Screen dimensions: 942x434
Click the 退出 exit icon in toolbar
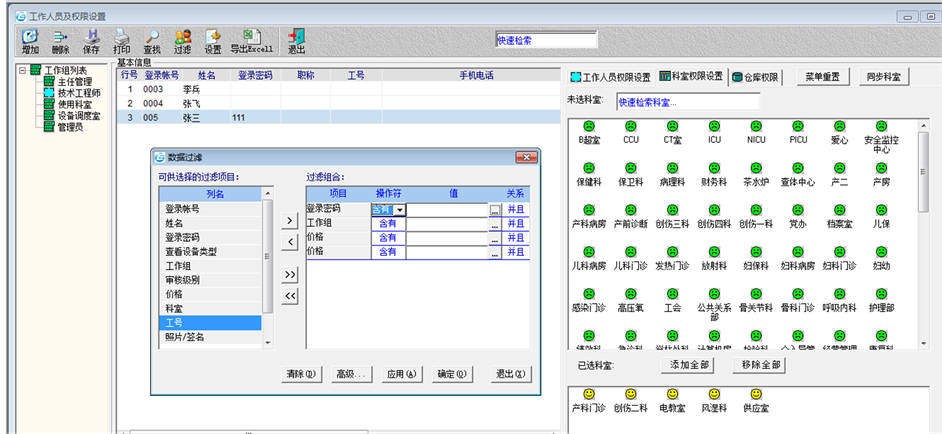point(296,40)
